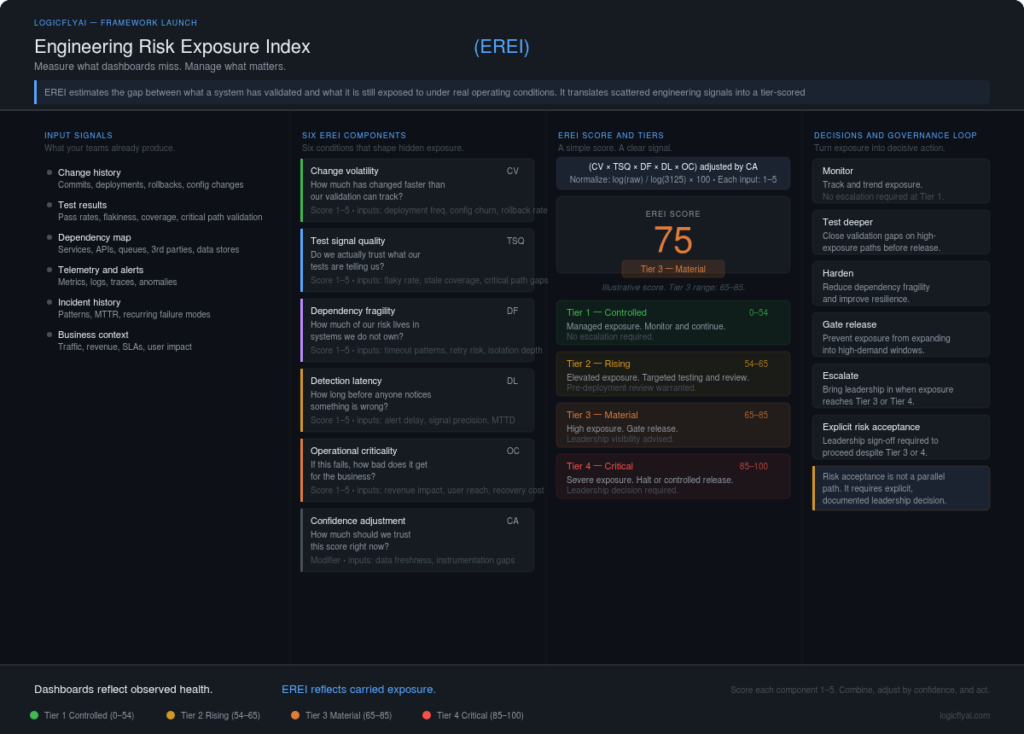1024x734 pixels.
Task: Click the Detection latency DL badge
Action: [512, 380]
